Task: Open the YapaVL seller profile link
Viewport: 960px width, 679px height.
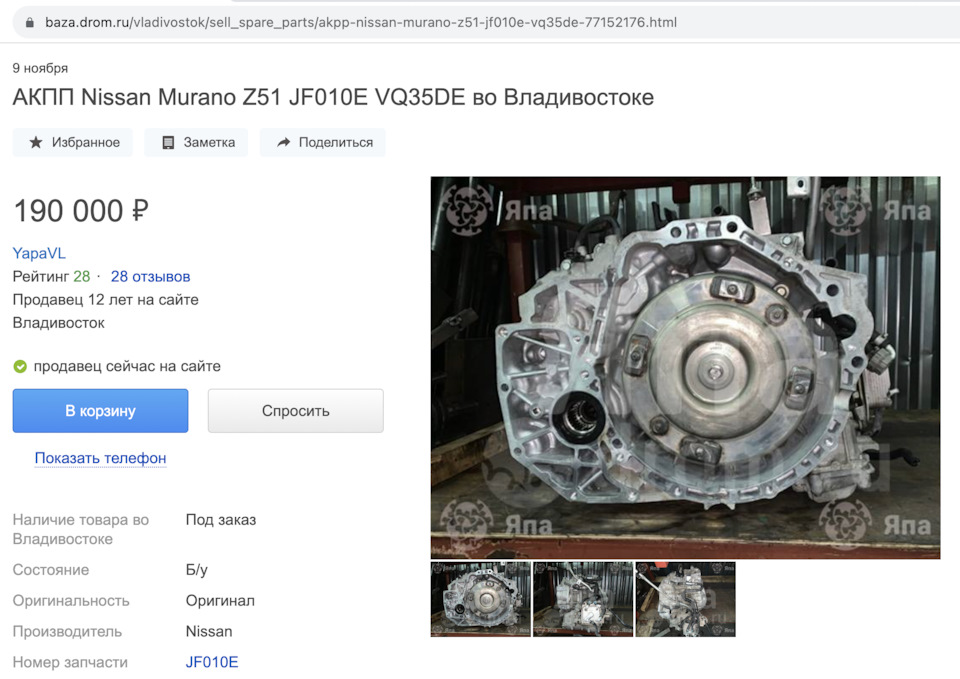Action: pos(39,253)
